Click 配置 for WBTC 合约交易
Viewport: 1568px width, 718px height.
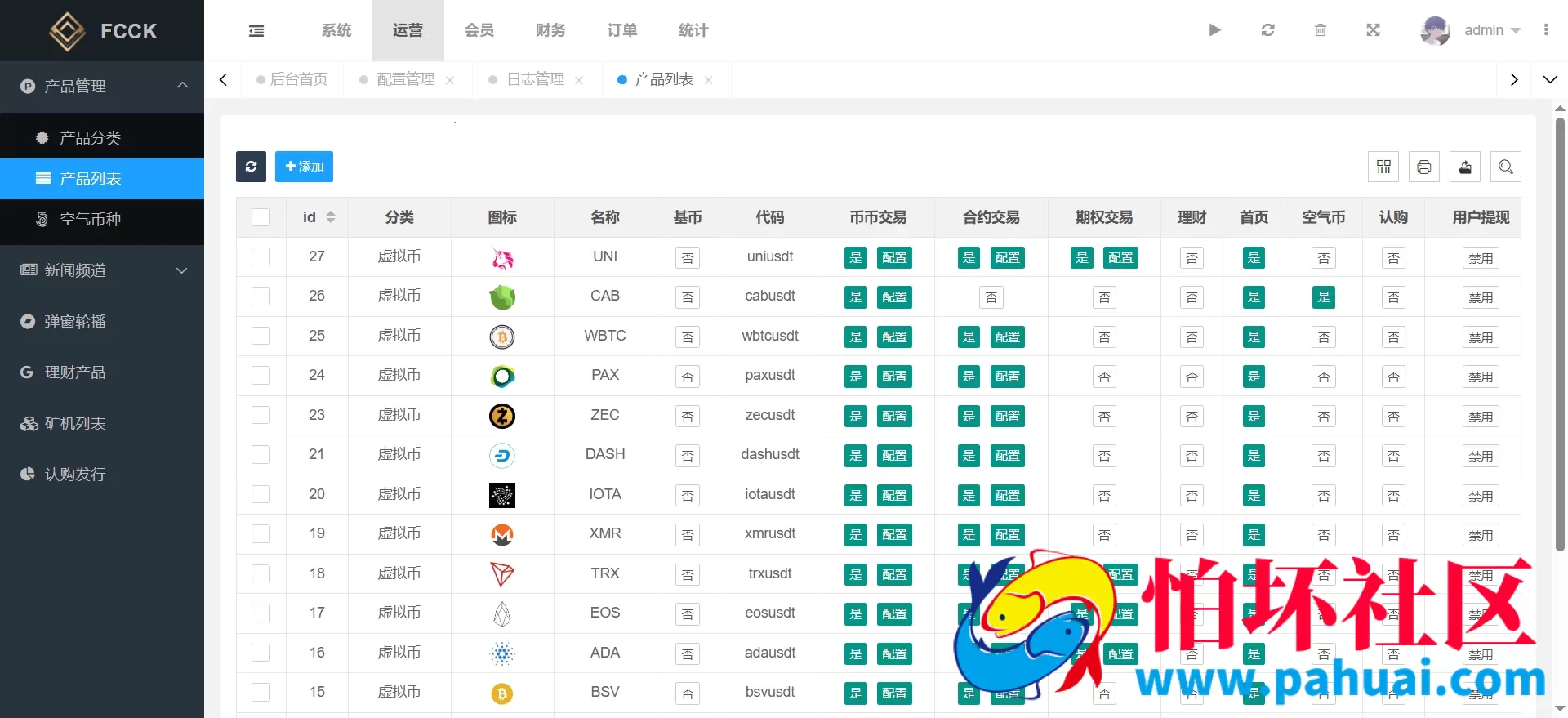click(1007, 337)
